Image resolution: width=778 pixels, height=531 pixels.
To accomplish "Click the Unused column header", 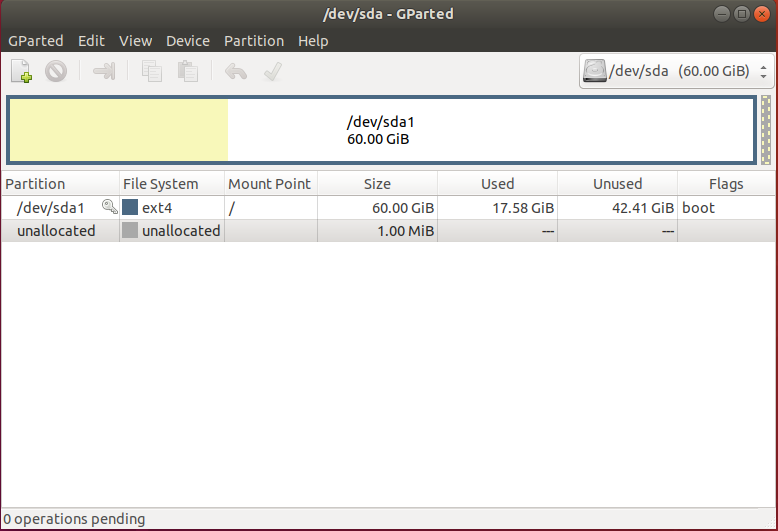I will click(x=618, y=184).
